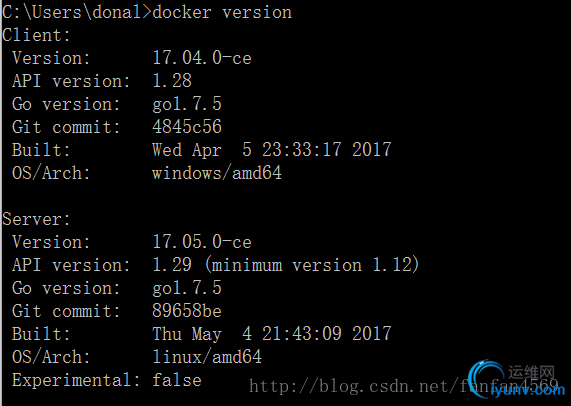Click the C:\Users\donal prompt path
Viewport: 571px width, 406px height.
tap(72, 12)
